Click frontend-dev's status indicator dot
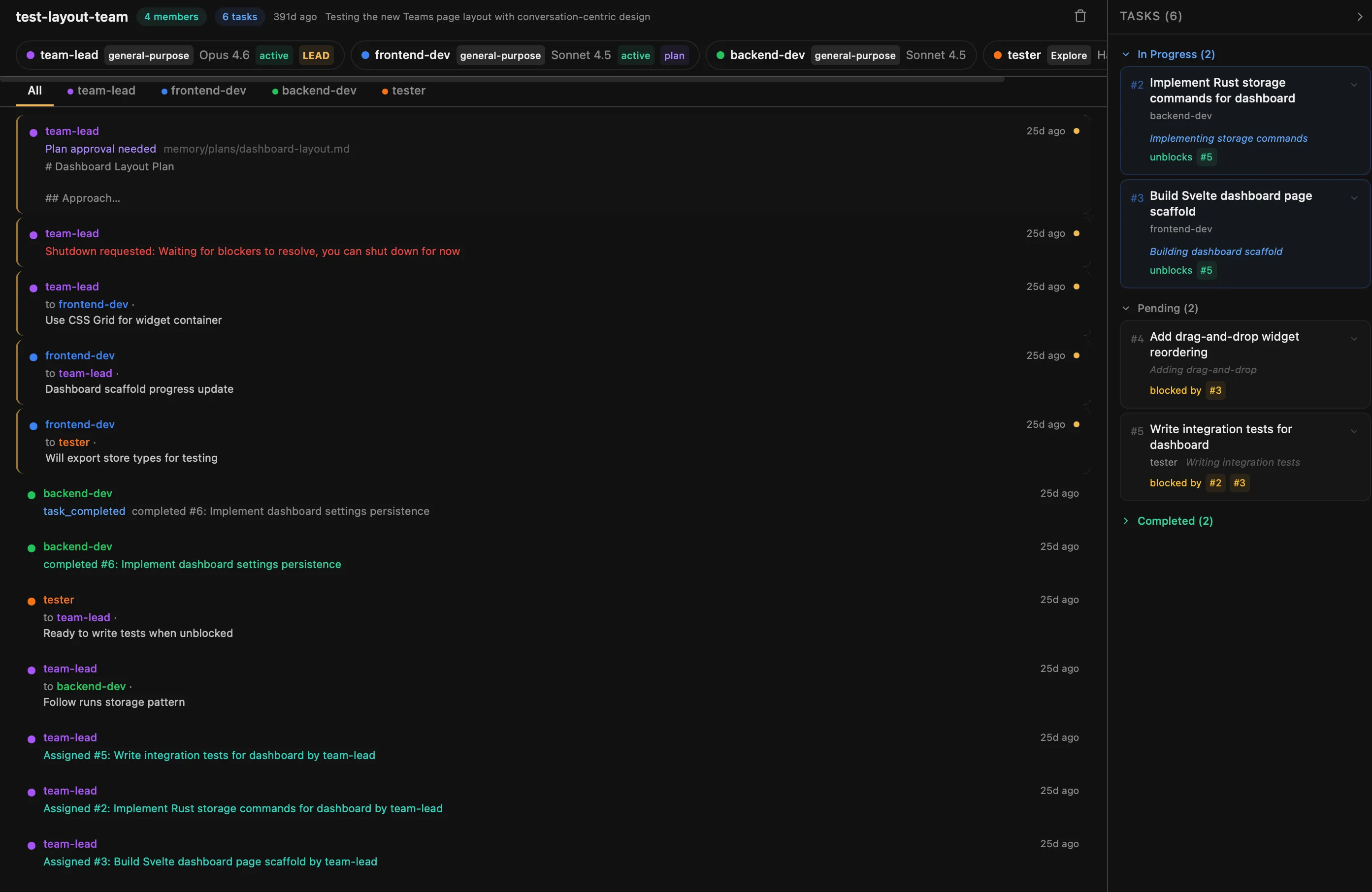Image resolution: width=1372 pixels, height=892 pixels. coord(366,55)
